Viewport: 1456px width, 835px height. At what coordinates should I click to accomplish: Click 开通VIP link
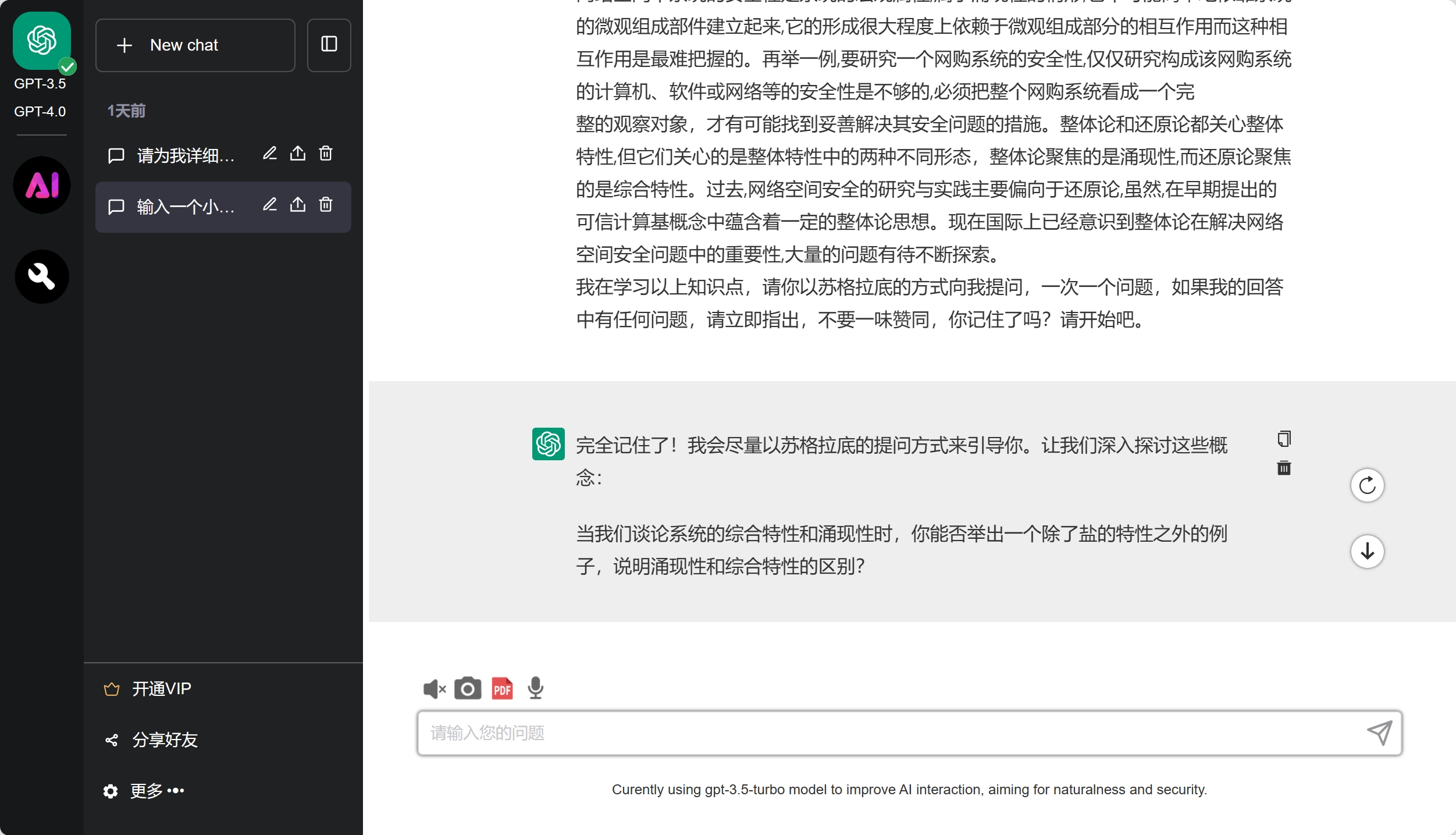(x=161, y=689)
